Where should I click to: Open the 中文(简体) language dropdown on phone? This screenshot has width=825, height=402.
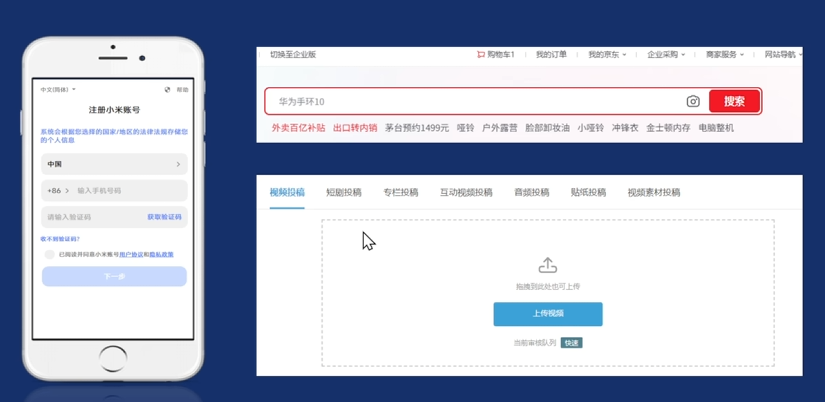pyautogui.click(x=58, y=89)
